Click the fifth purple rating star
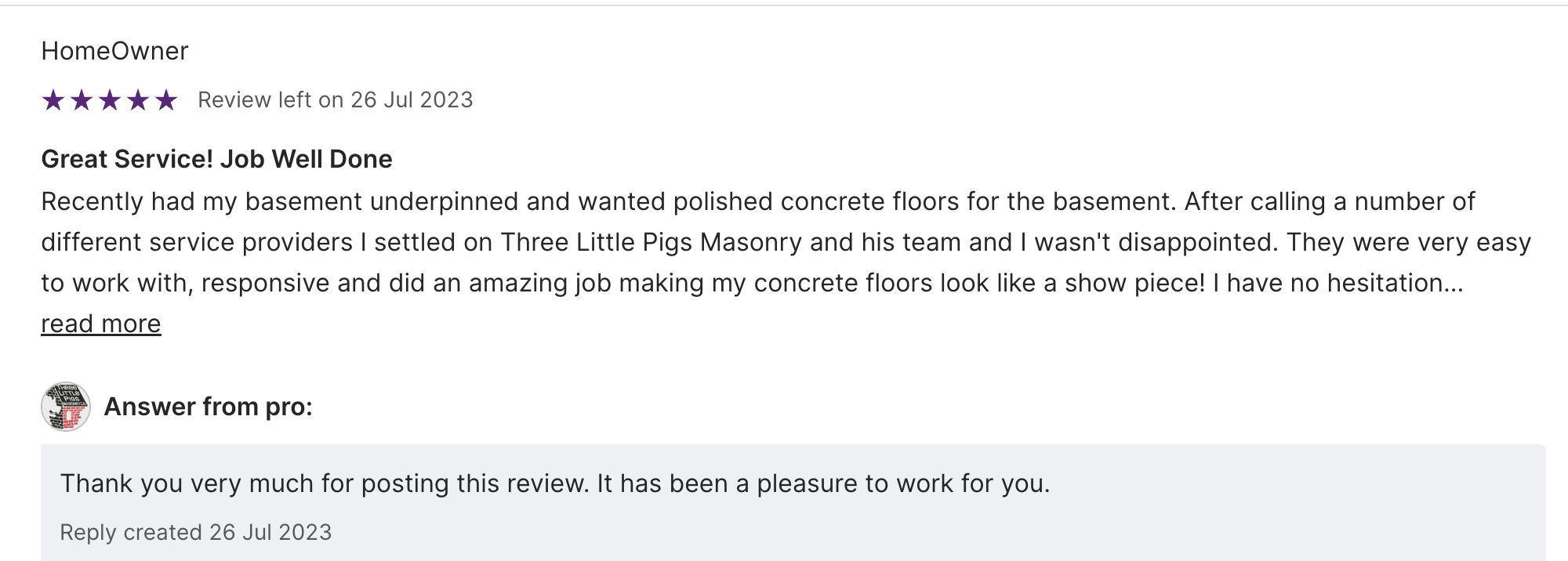The image size is (1568, 561). pos(166,100)
